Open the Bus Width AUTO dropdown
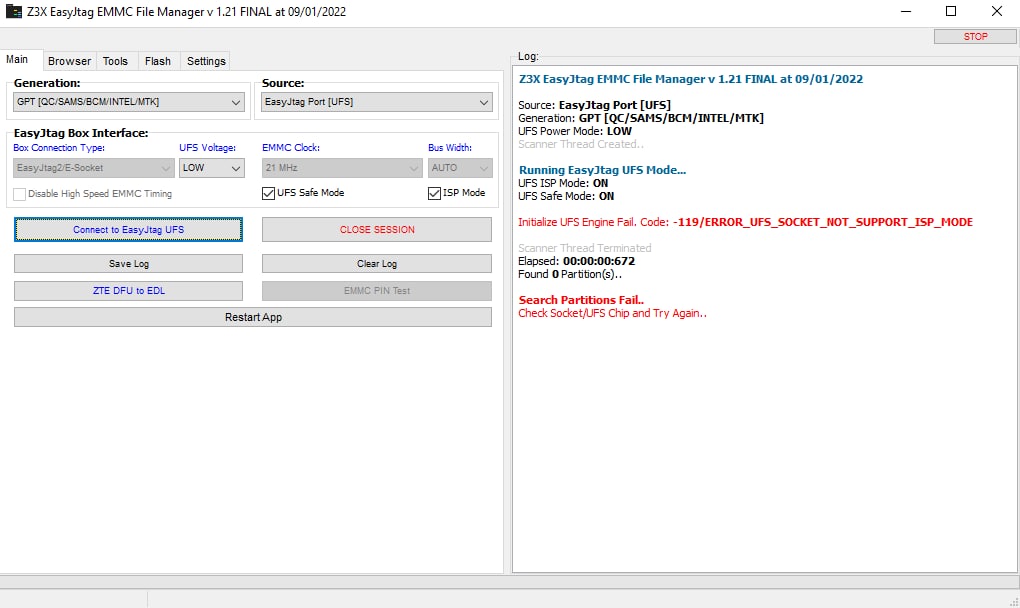This screenshot has width=1020, height=608. tap(460, 168)
